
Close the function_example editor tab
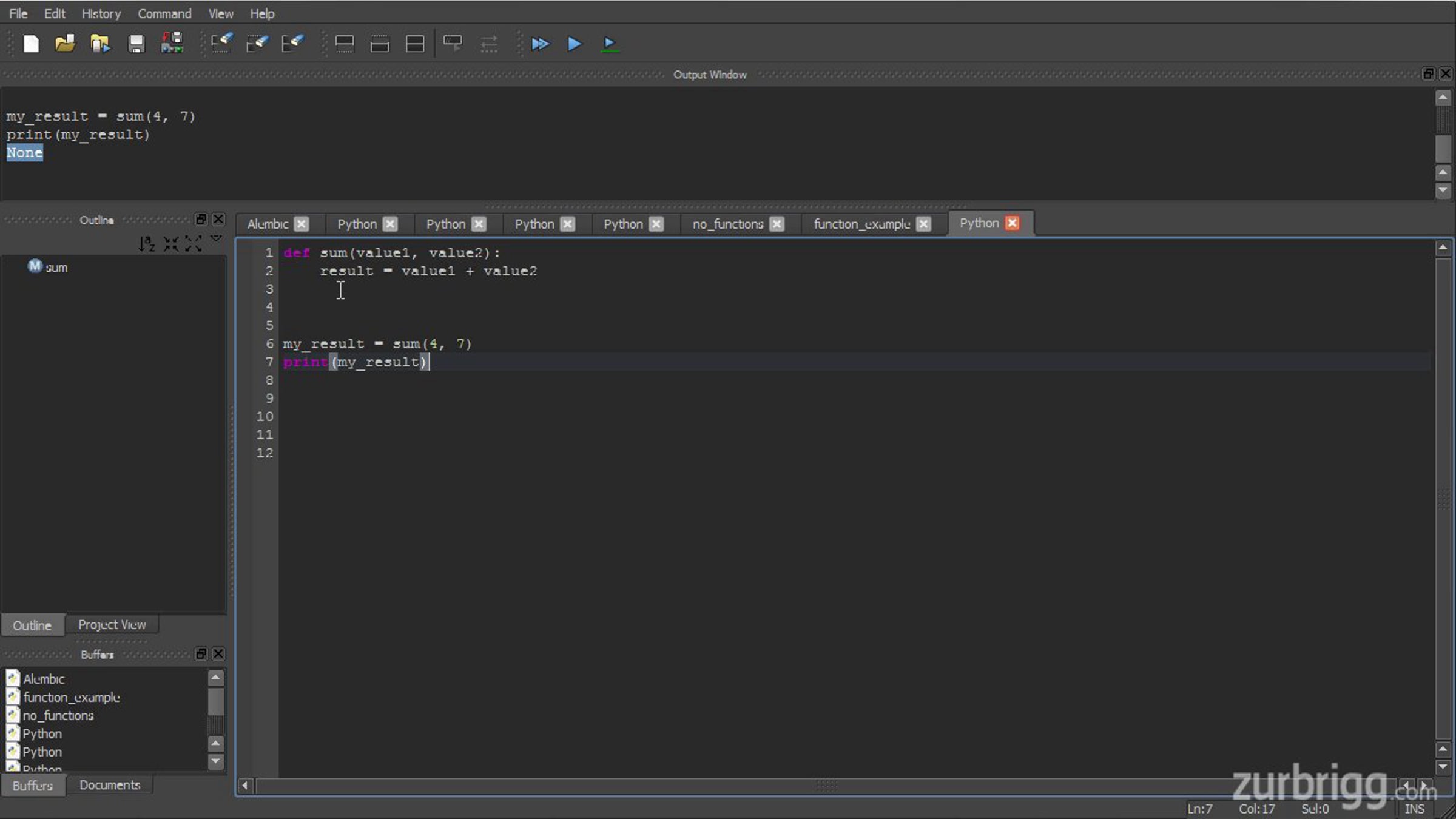tap(923, 224)
